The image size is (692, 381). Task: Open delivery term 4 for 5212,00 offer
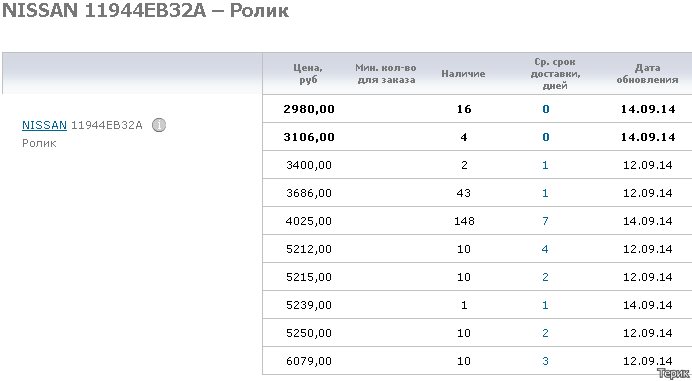pyautogui.click(x=545, y=249)
